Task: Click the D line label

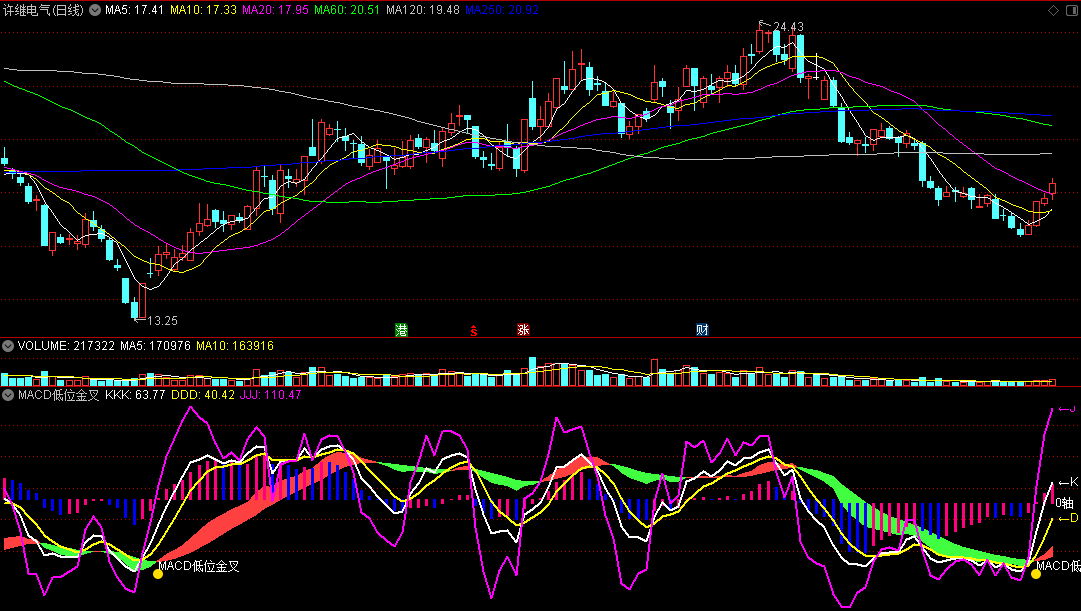Action: click(x=1068, y=519)
